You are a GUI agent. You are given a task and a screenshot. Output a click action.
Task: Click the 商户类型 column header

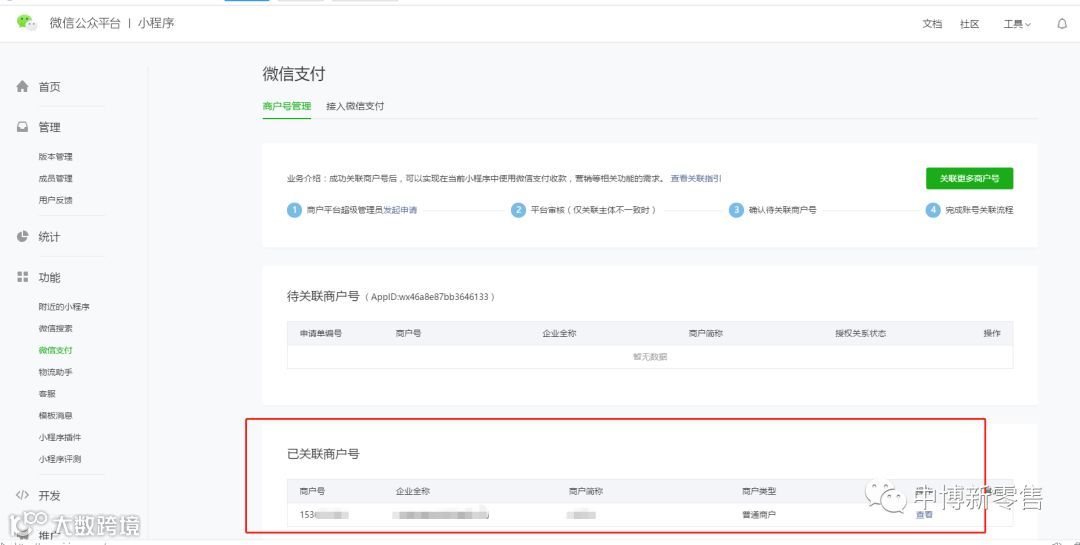pos(759,491)
